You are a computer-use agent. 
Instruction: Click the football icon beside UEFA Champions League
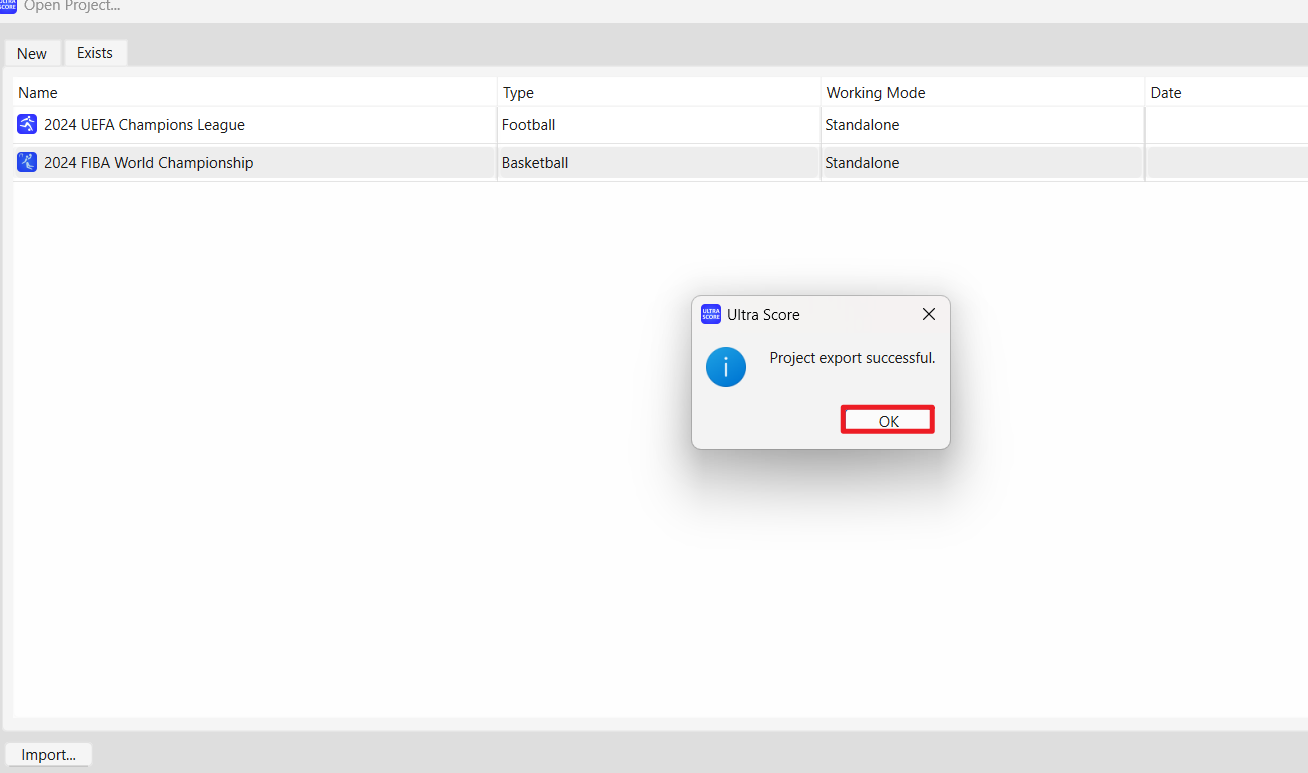(x=27, y=125)
